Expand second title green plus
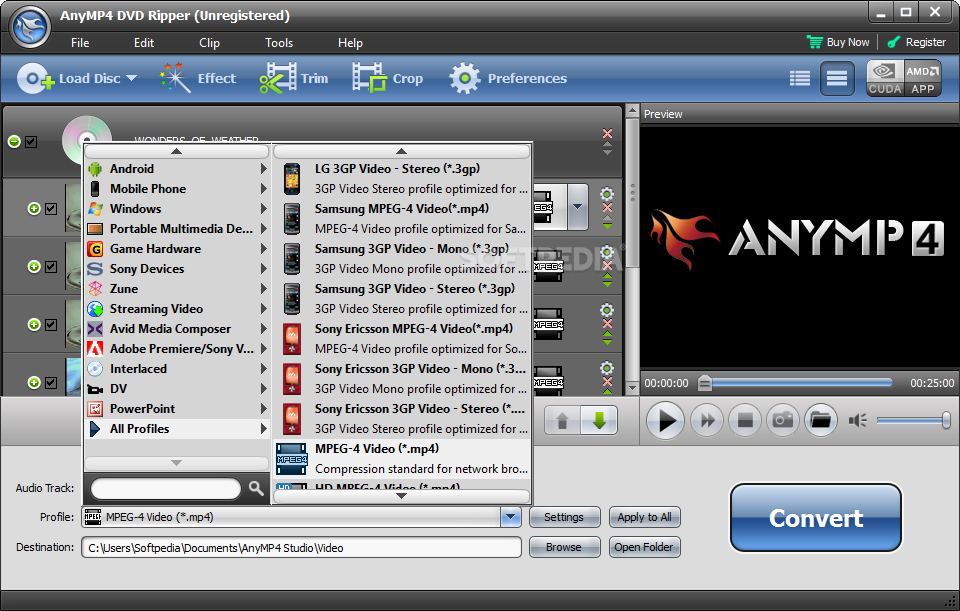The image size is (960, 611). click(34, 266)
